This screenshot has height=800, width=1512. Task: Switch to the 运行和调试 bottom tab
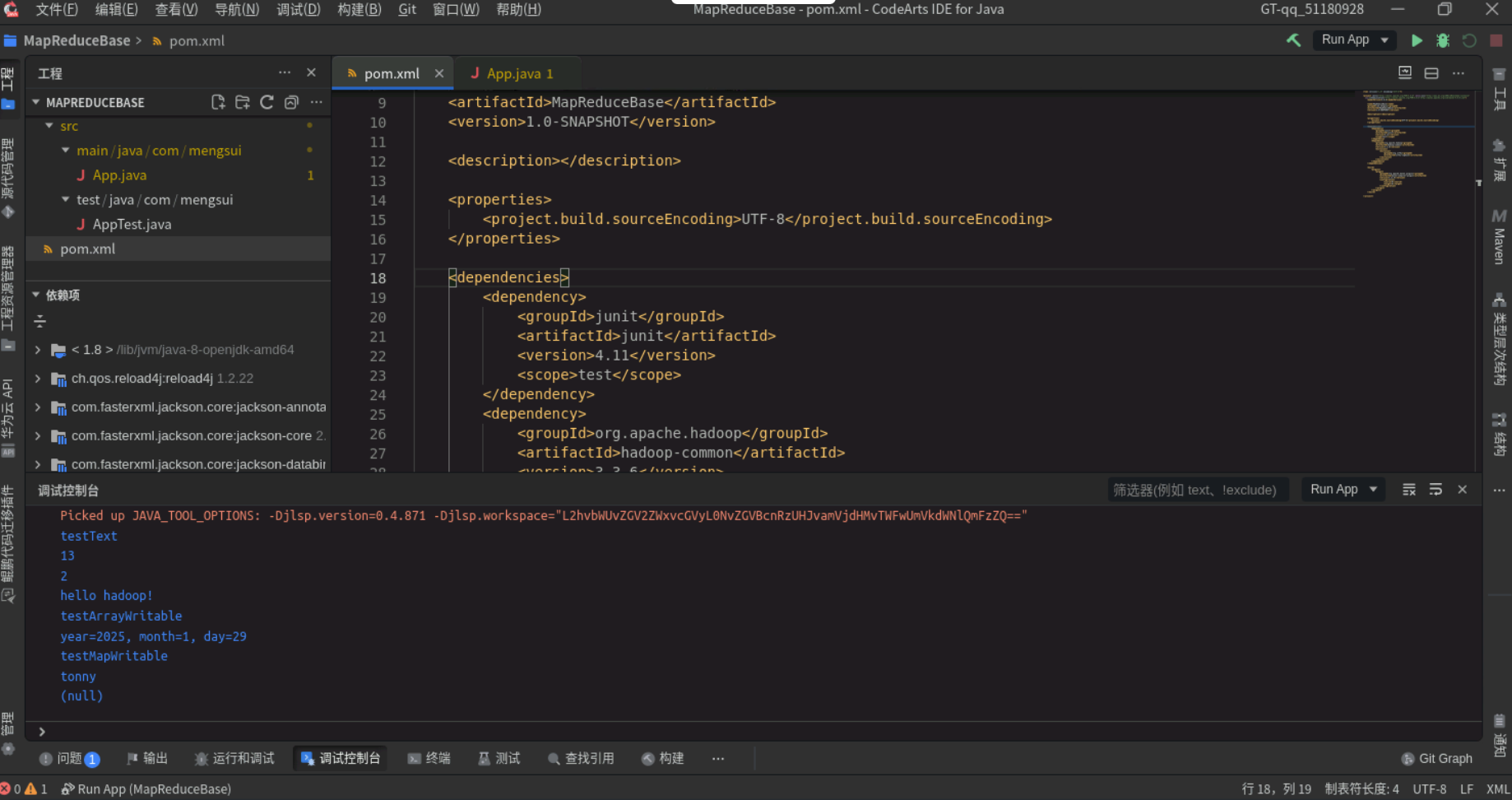point(234,759)
